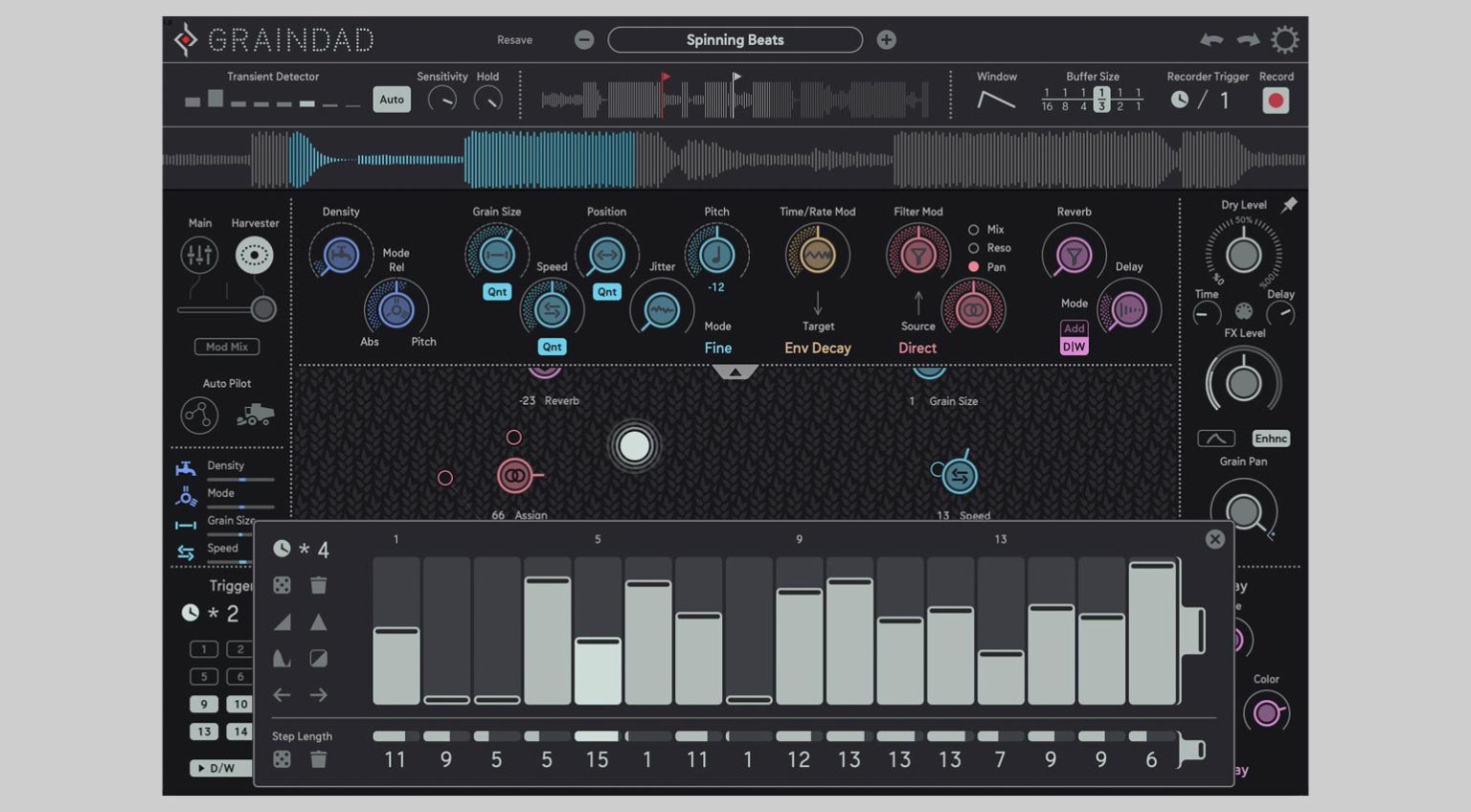Click the undo arrow icon
The height and width of the screenshot is (812, 1471).
tap(1211, 40)
